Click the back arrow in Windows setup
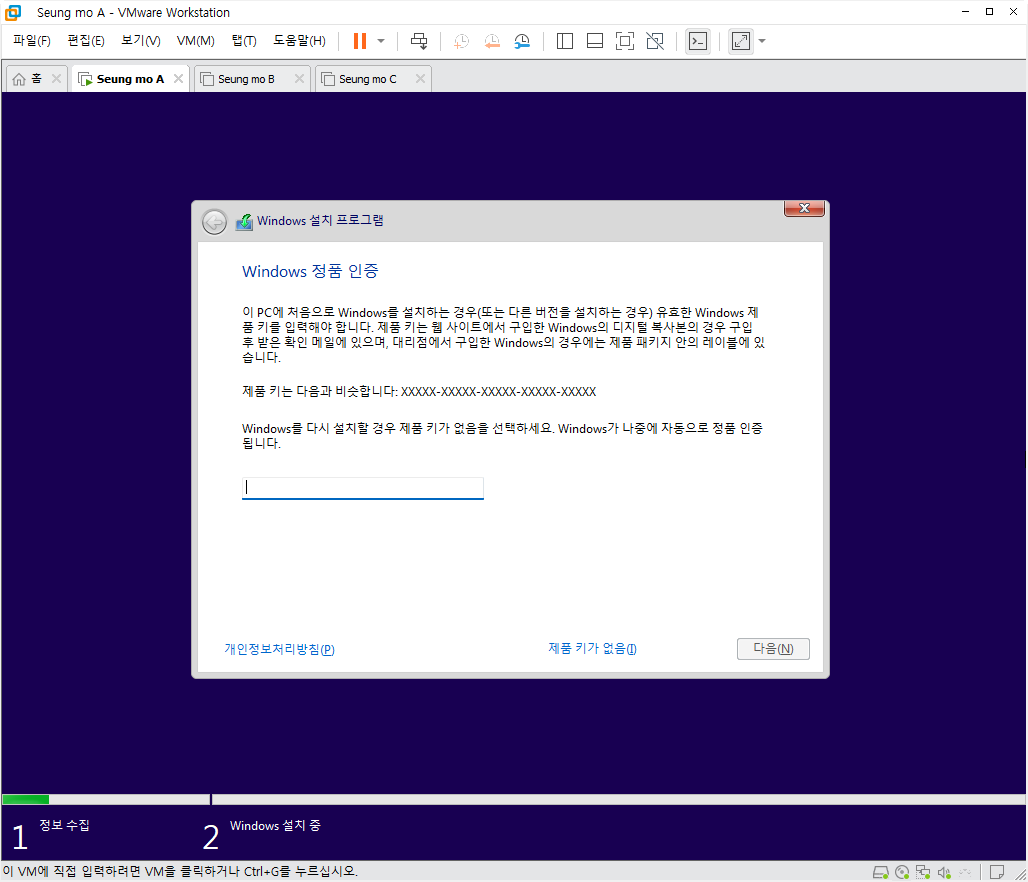Screen dimensions: 1028x882 214,222
